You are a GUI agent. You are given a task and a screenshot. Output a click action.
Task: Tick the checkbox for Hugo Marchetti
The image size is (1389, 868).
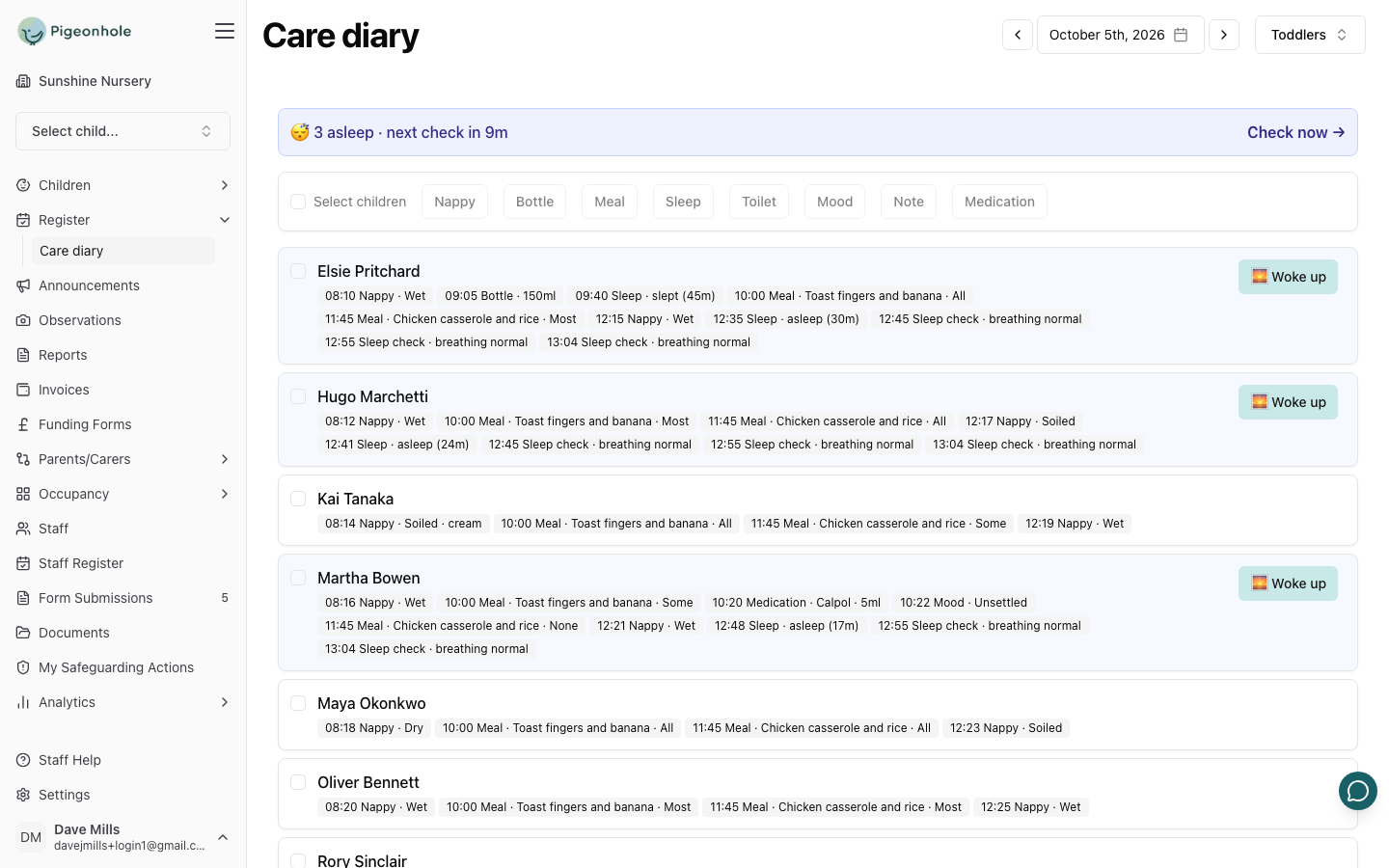(298, 396)
